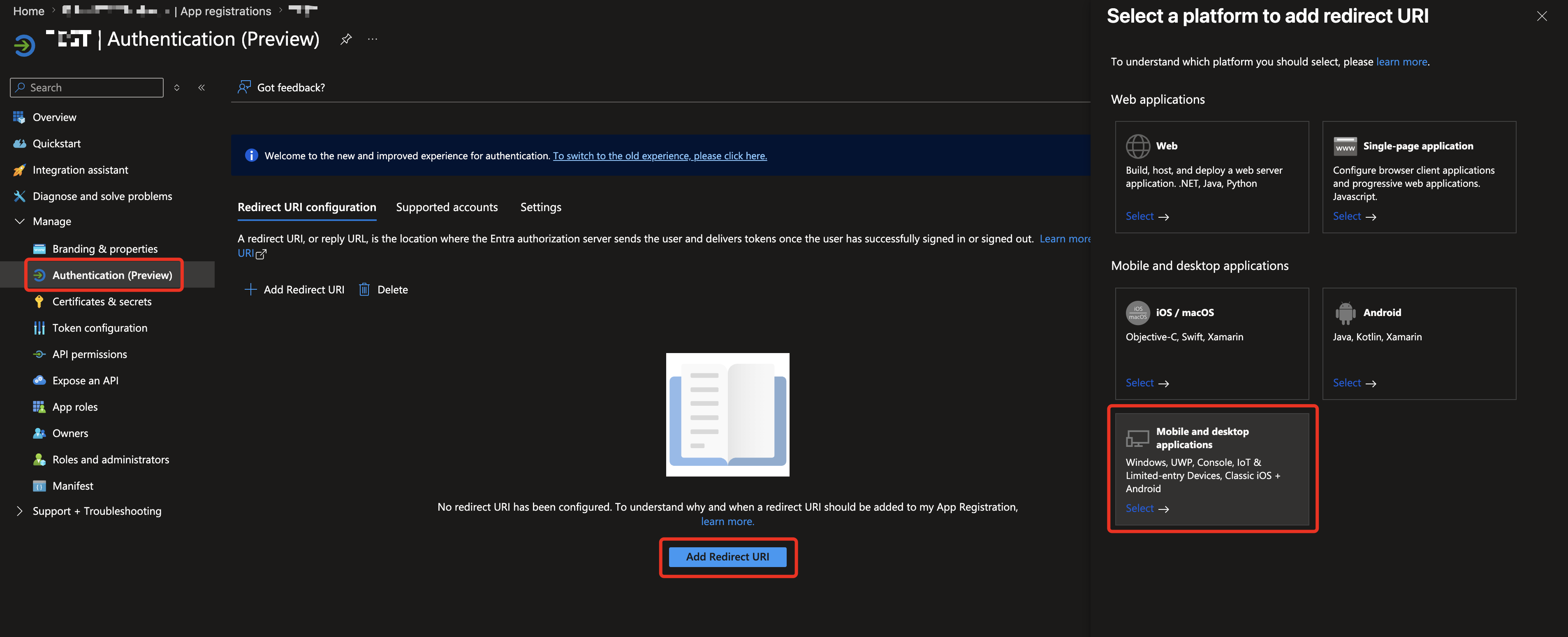Click Select link on Web card
This screenshot has width=1568, height=637.
(x=1147, y=216)
